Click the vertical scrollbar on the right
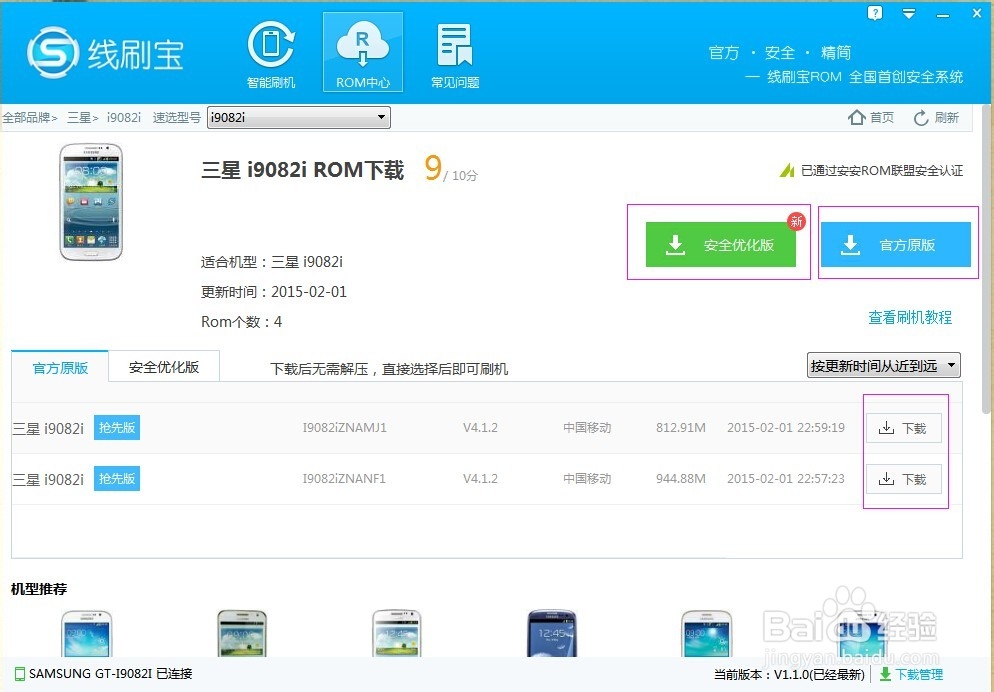 (x=986, y=260)
